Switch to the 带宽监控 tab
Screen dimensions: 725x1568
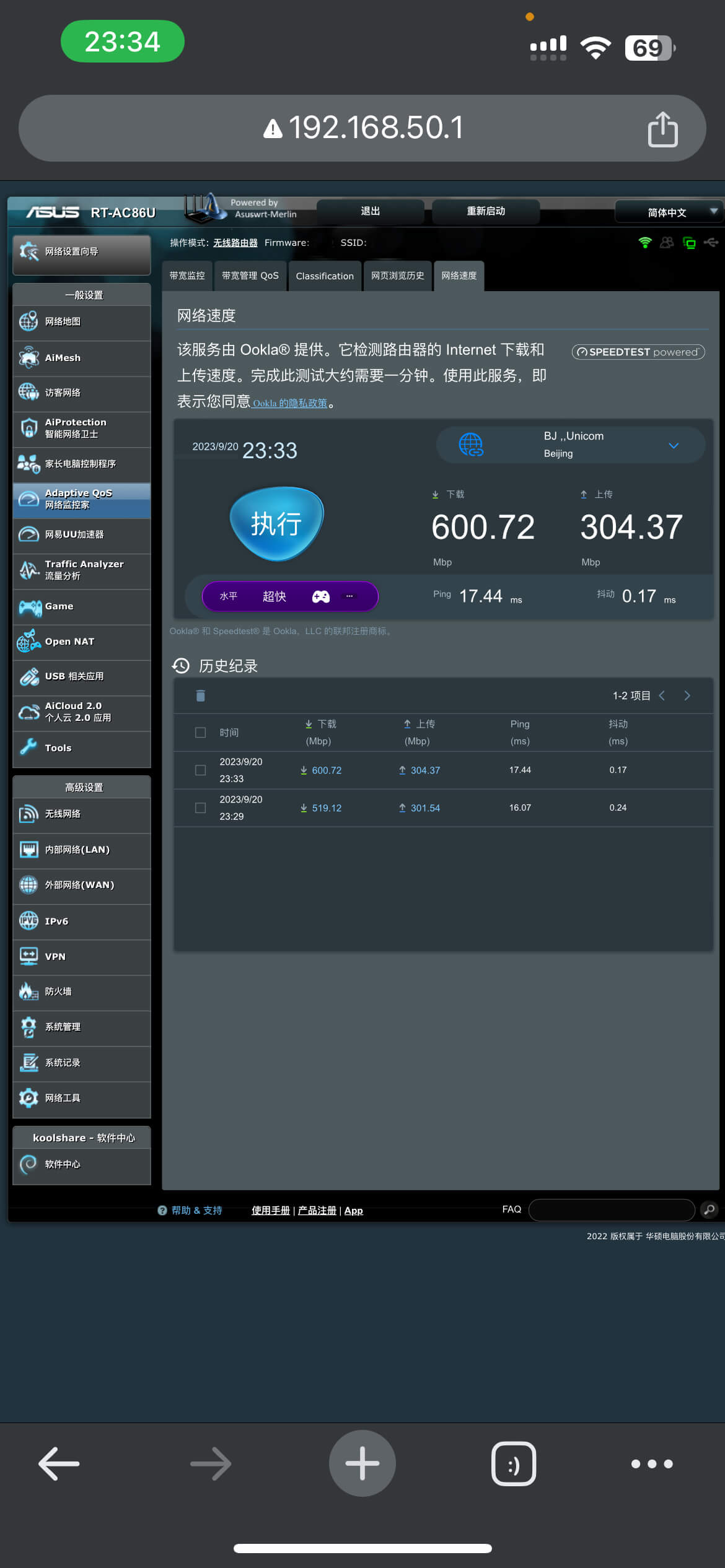point(187,276)
